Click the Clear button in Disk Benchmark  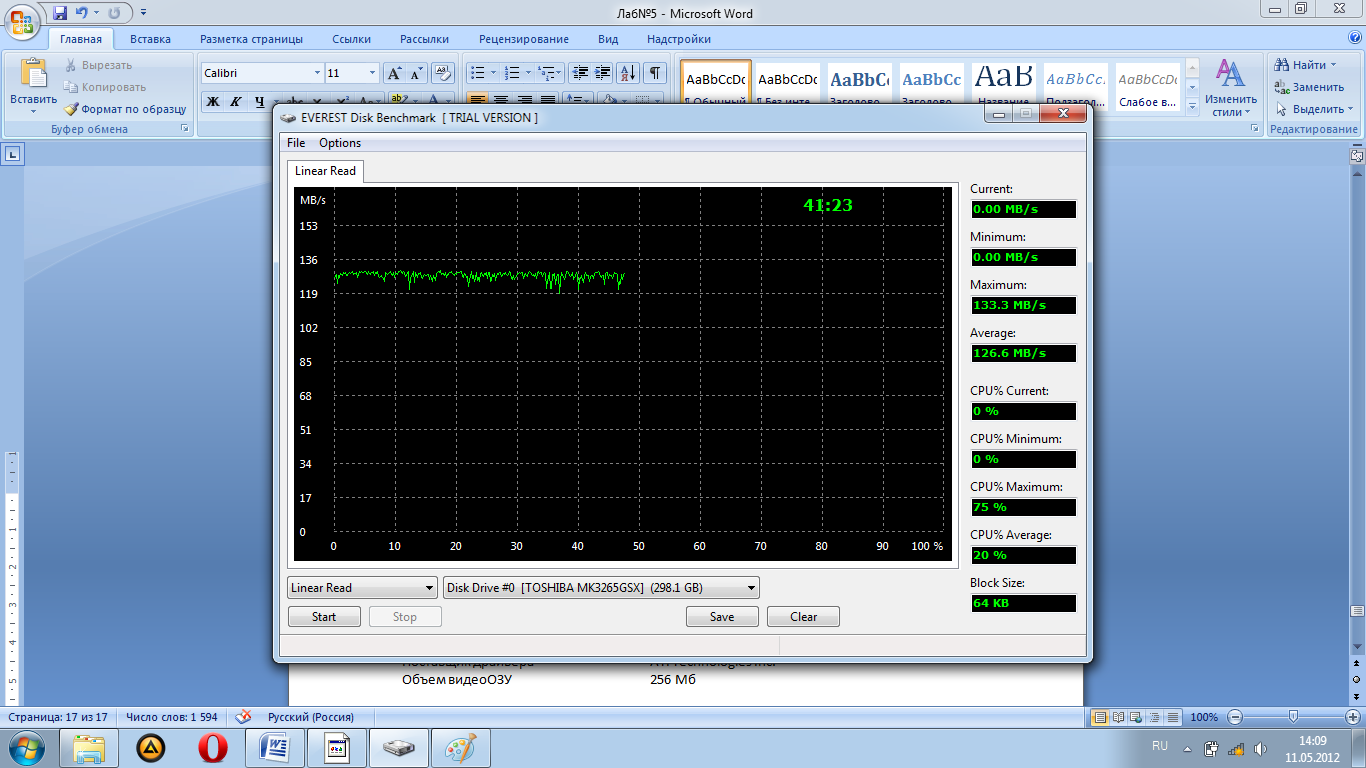coord(803,617)
